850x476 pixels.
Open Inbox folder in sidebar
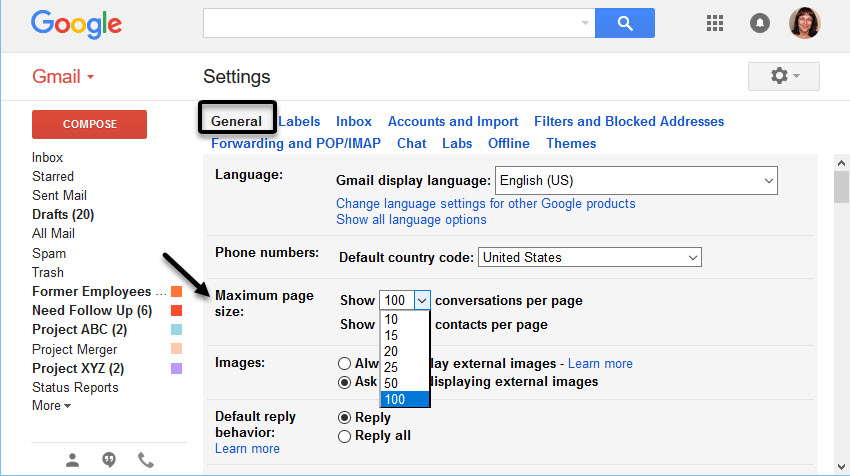tap(47, 157)
